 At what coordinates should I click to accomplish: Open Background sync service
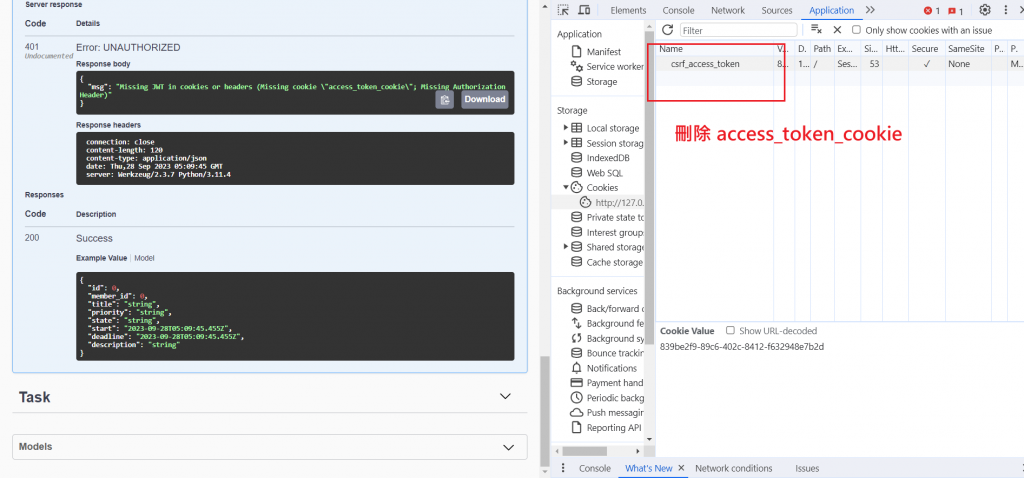[x=607, y=338]
